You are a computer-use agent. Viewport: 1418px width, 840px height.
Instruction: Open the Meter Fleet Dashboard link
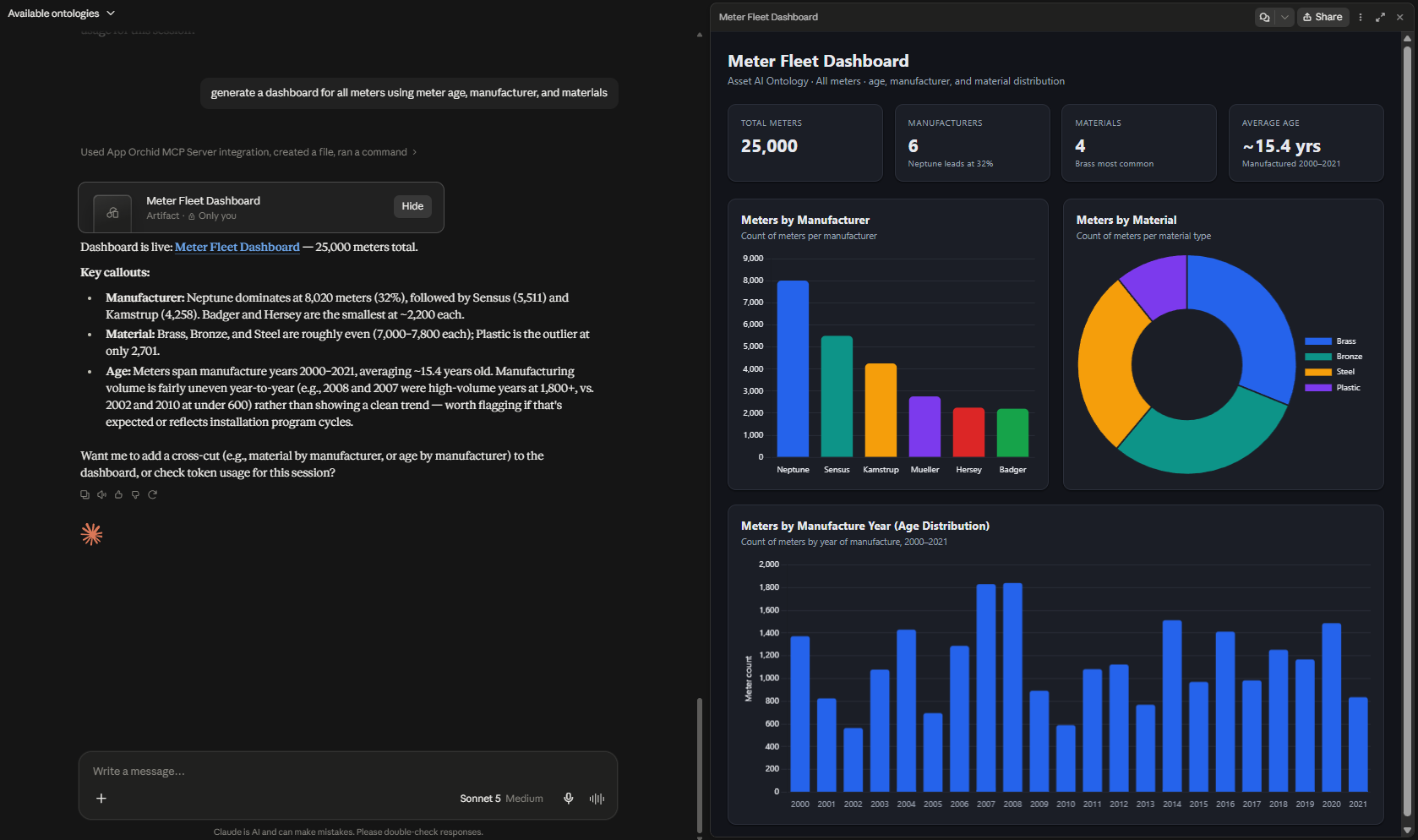pyautogui.click(x=237, y=247)
